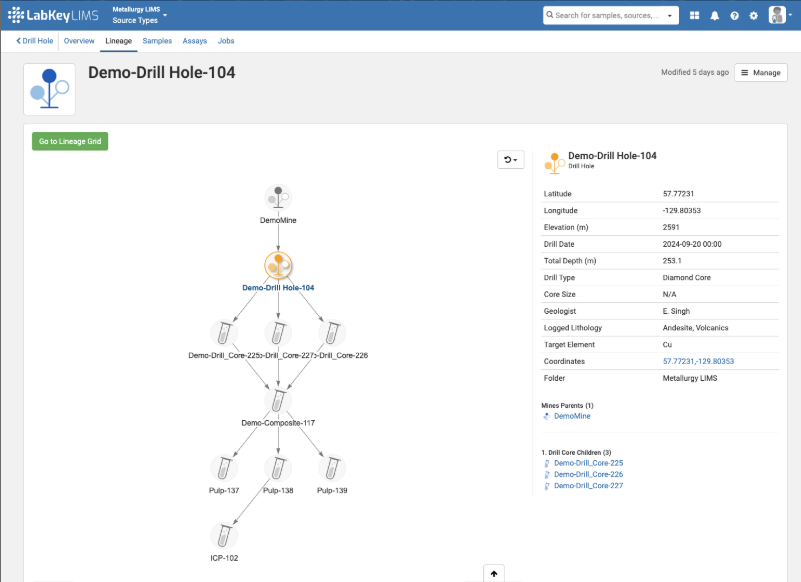
Task: Open the notifications bell icon
Action: coord(714,16)
